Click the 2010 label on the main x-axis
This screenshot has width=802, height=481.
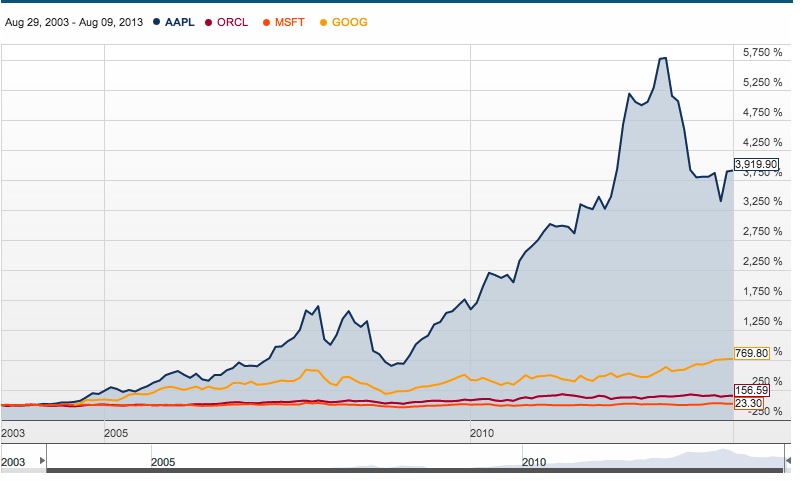coord(482,433)
